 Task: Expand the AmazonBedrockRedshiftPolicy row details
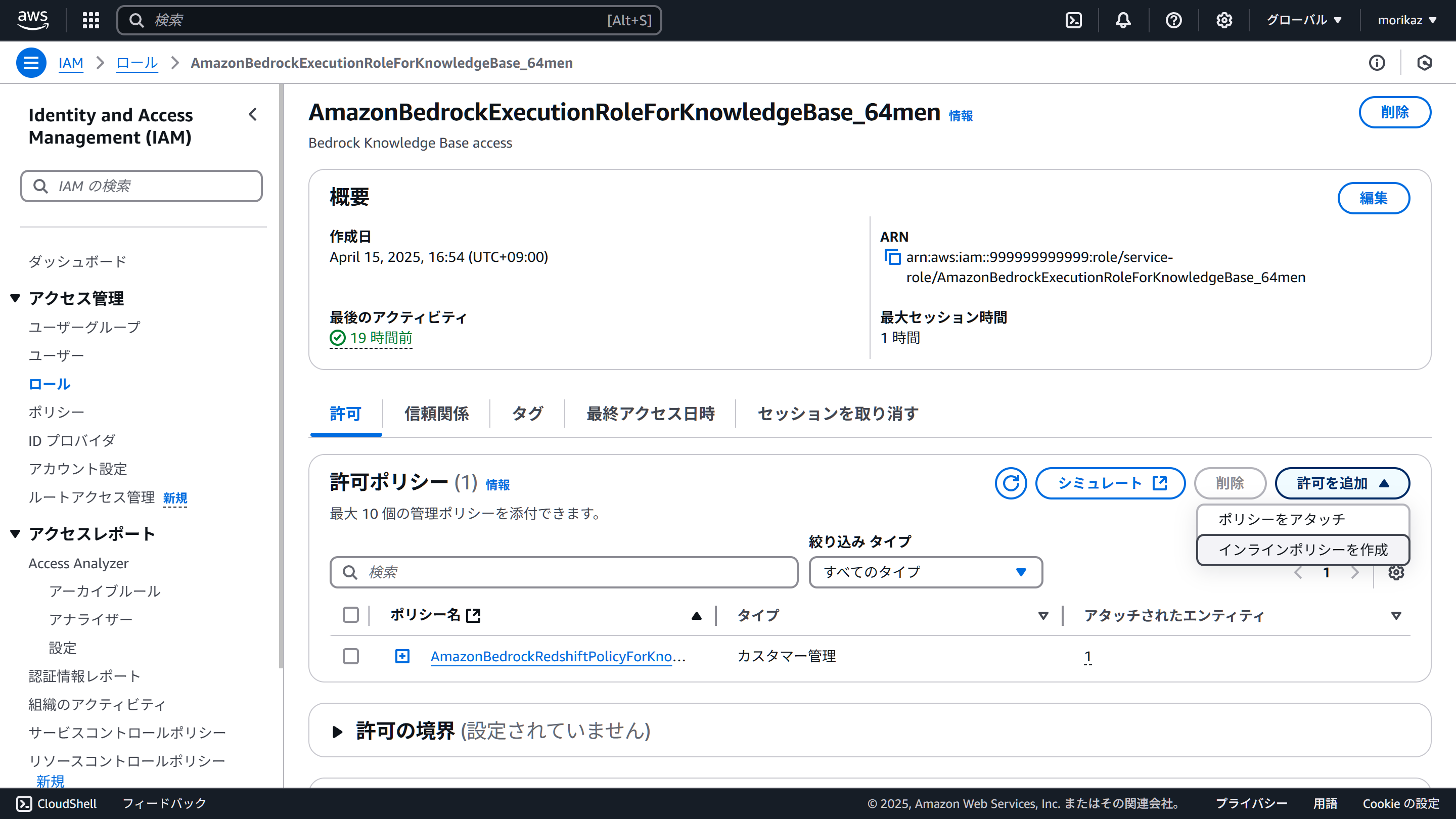[402, 656]
